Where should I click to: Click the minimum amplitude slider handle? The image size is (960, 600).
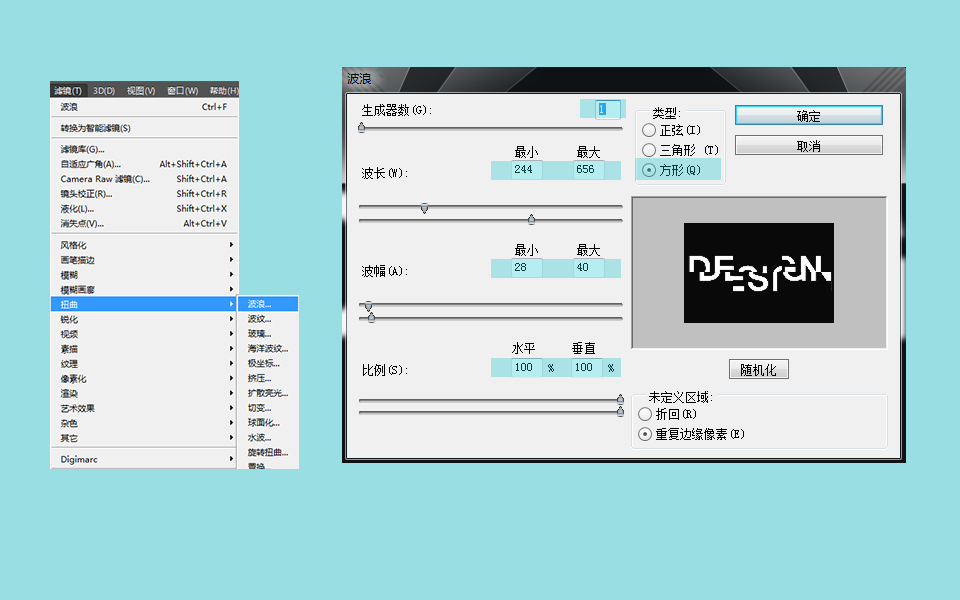click(369, 306)
